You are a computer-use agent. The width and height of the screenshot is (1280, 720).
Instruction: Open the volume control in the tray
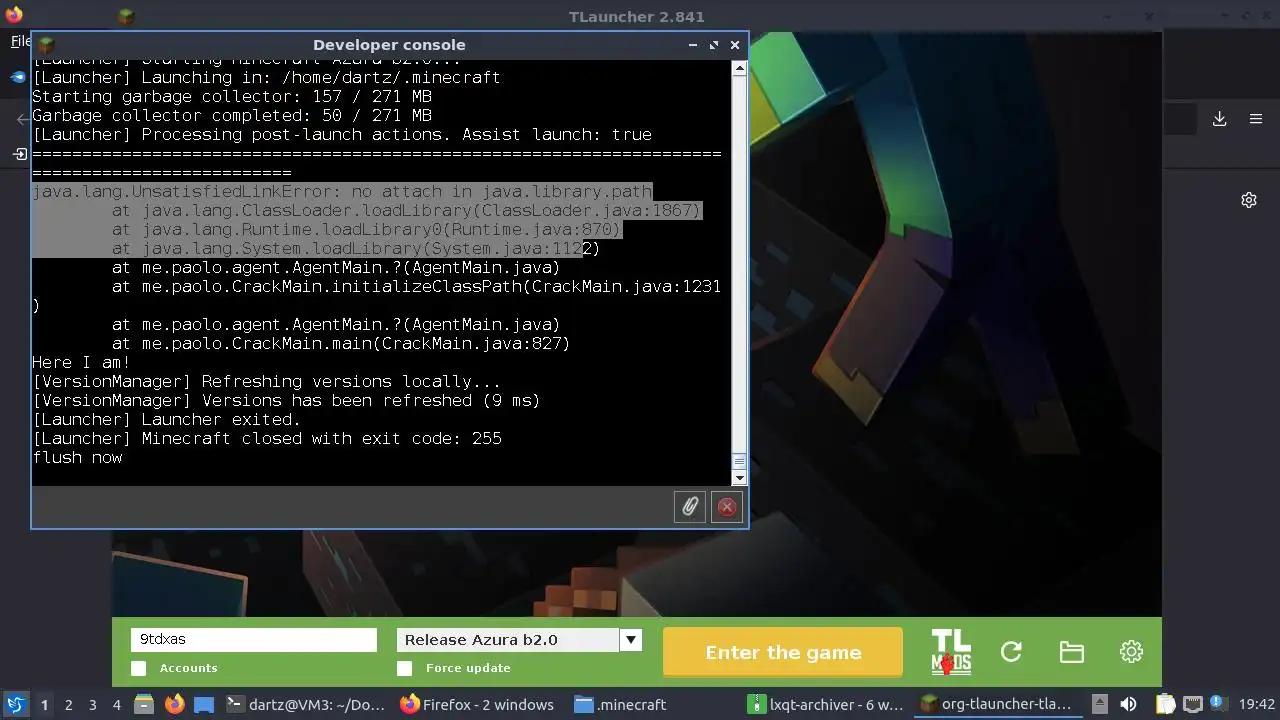click(x=1128, y=704)
